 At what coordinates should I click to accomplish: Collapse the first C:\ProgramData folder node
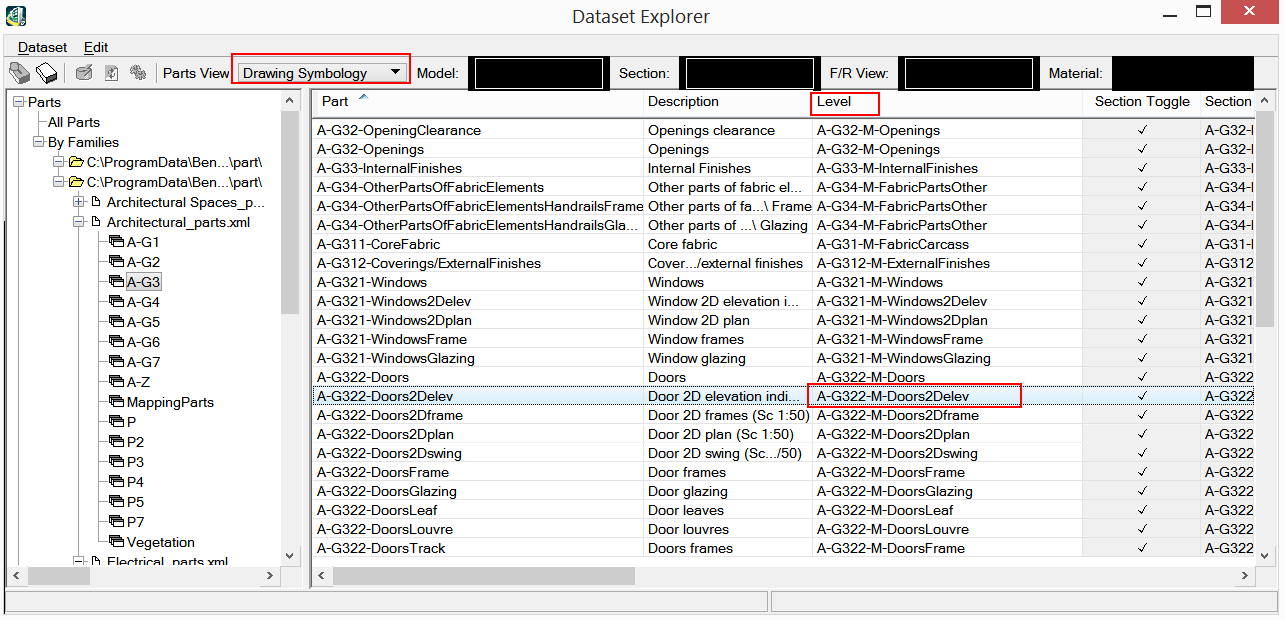click(58, 162)
